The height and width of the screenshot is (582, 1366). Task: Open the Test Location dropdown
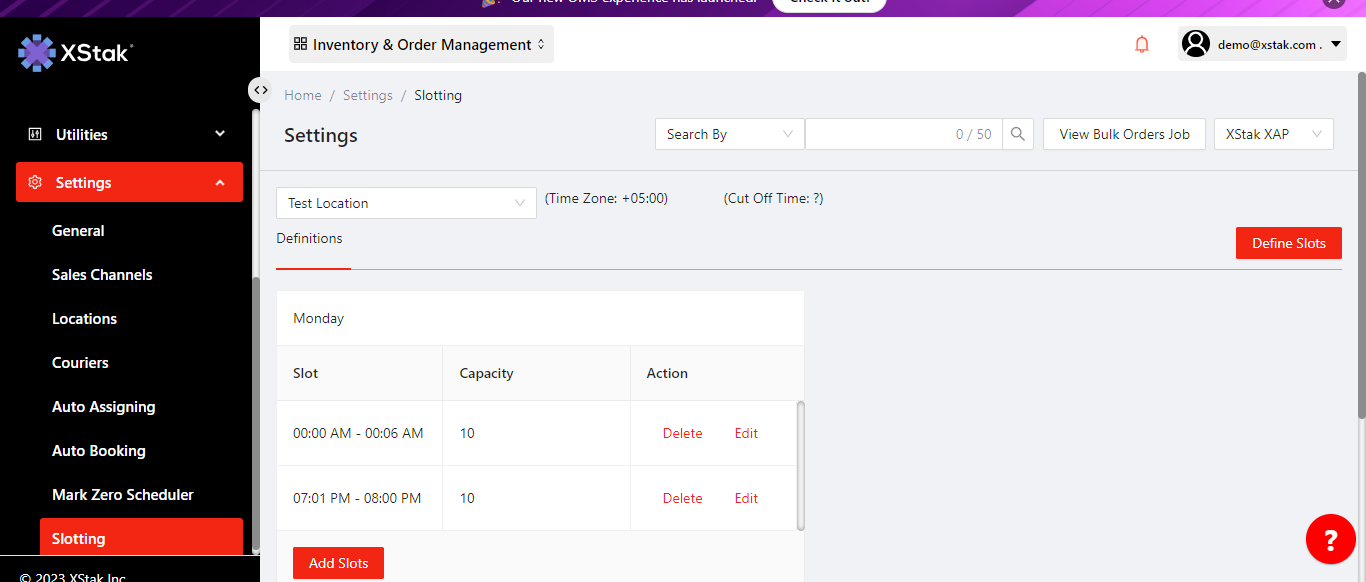click(406, 203)
